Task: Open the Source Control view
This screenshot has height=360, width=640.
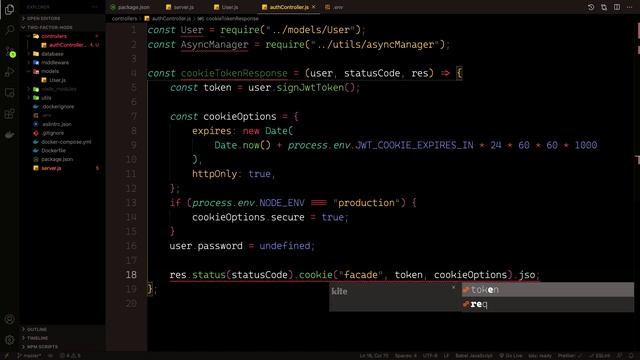Action: click(9, 51)
